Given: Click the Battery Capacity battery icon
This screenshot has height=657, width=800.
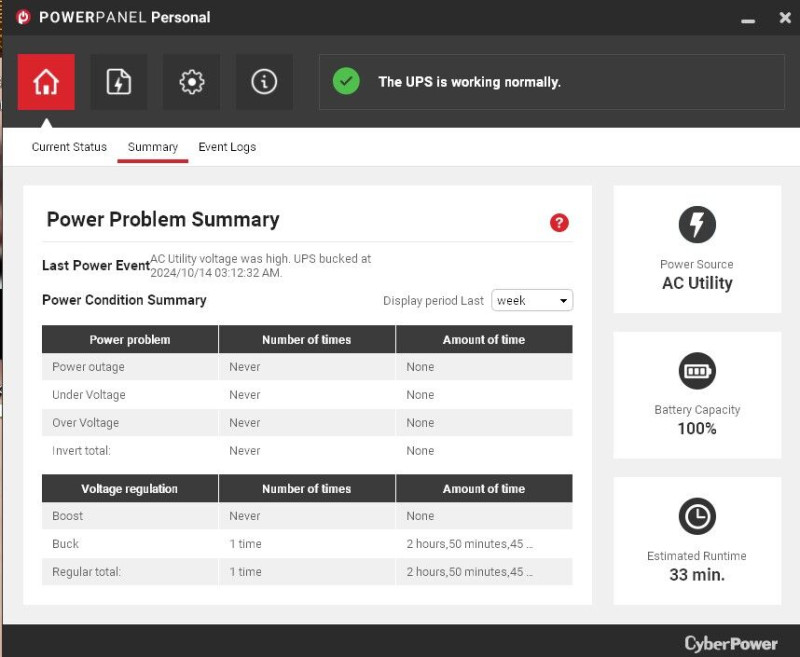Looking at the screenshot, I should click(x=697, y=371).
